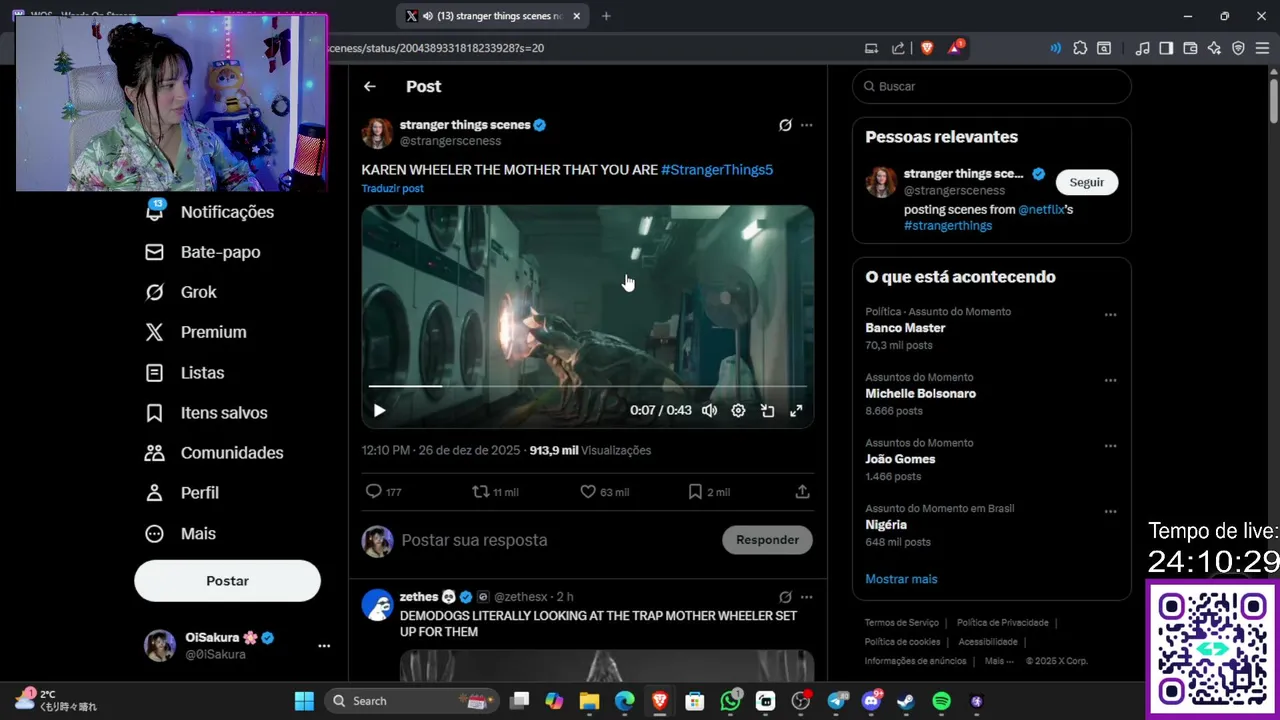The image size is (1280, 720).
Task: Open Perfil in sidebar
Action: (183, 492)
